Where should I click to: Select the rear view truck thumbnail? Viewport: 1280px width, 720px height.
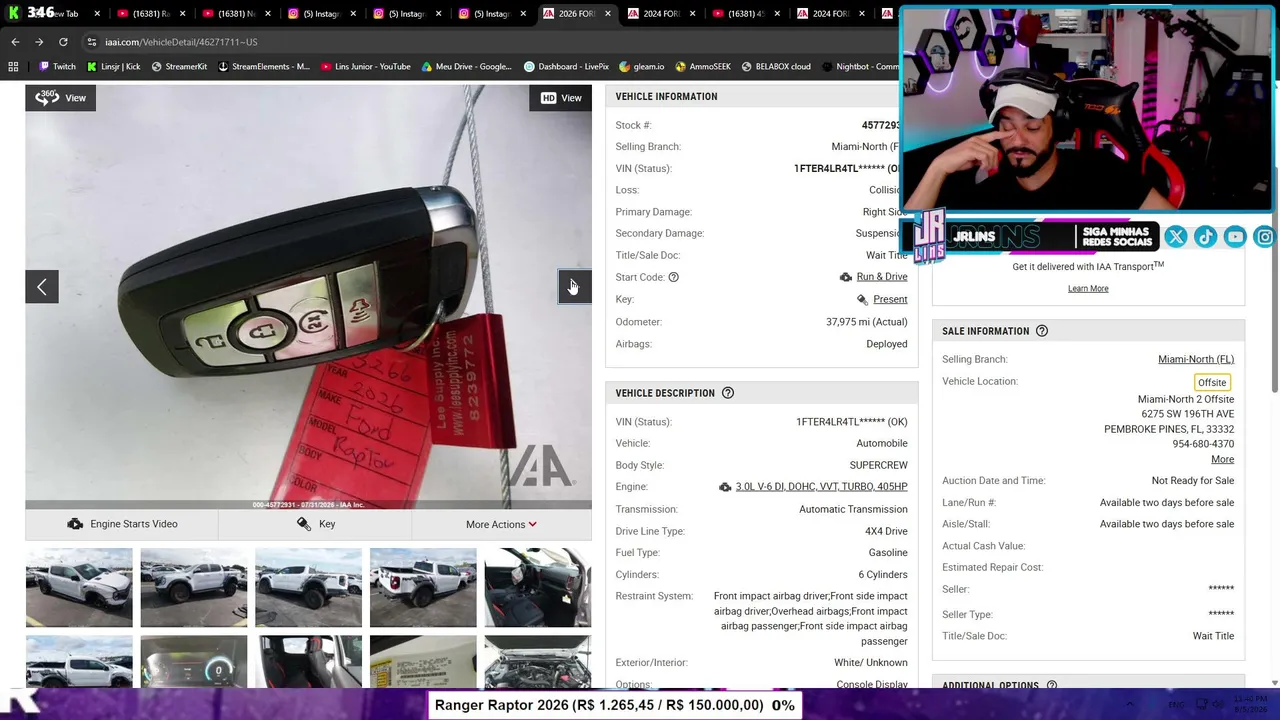(x=423, y=588)
